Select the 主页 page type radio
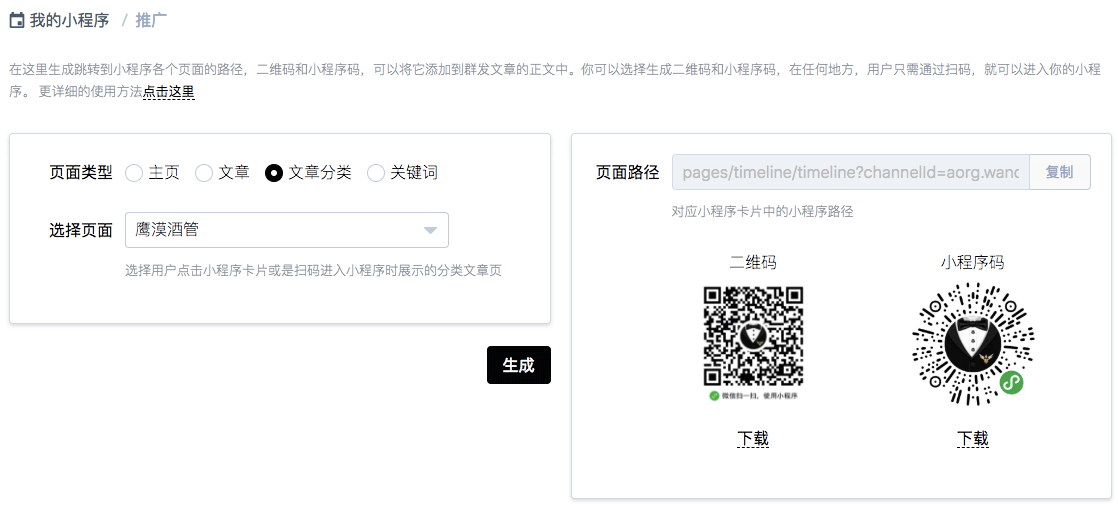Screen dimensions: 1118x508 (134, 173)
